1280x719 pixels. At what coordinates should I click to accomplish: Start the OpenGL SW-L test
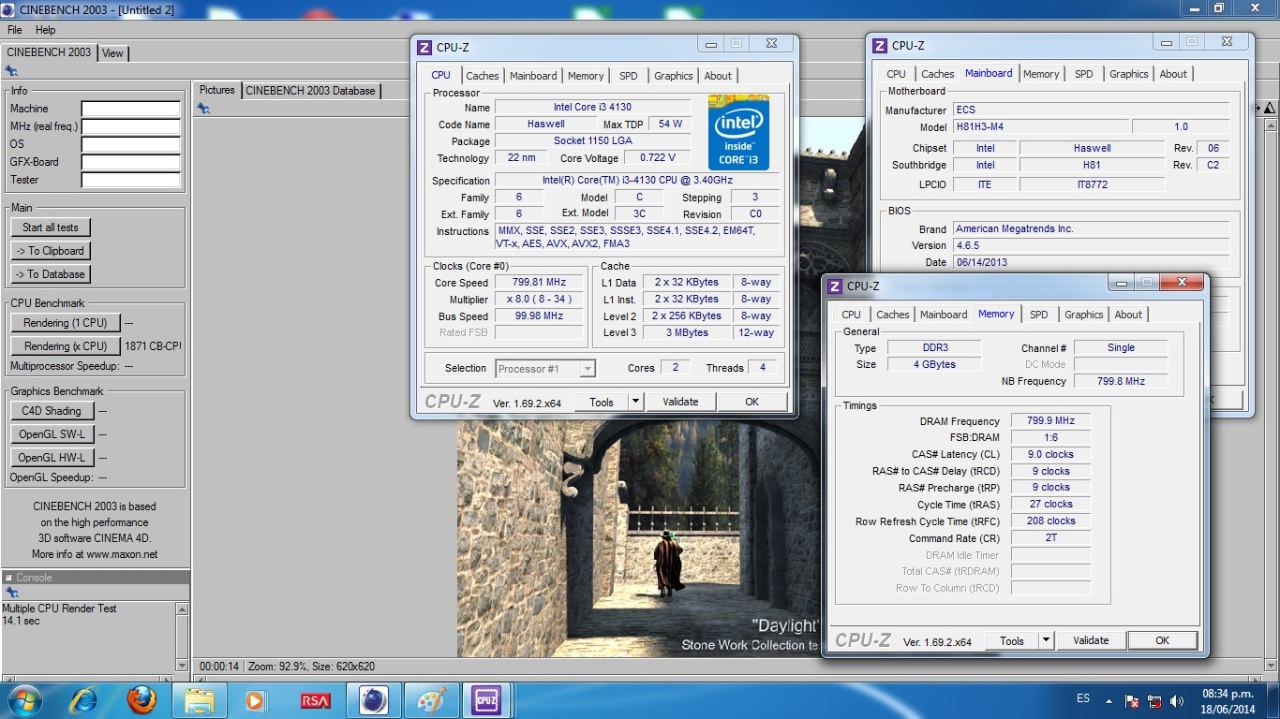(x=52, y=434)
